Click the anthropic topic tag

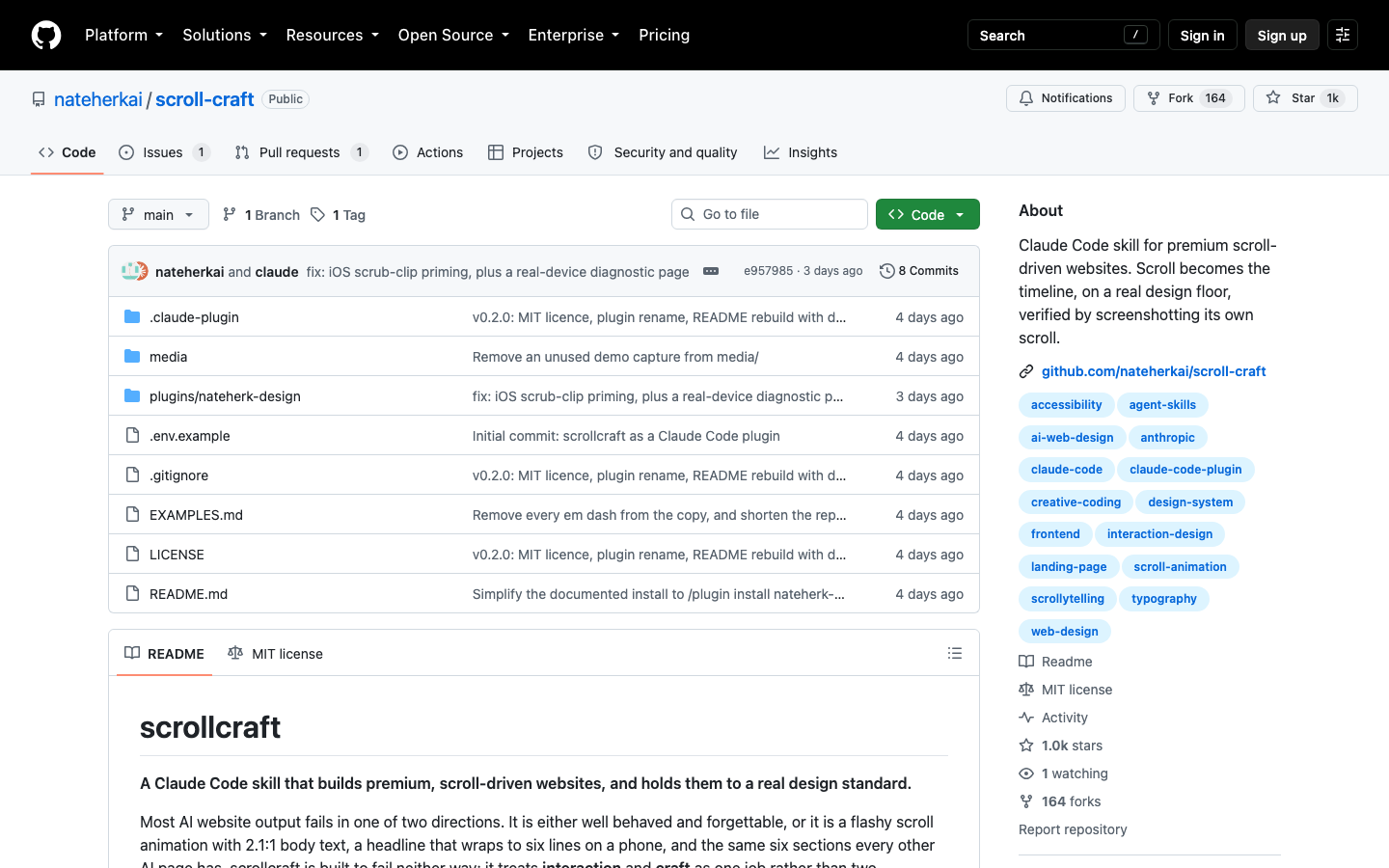click(1167, 438)
